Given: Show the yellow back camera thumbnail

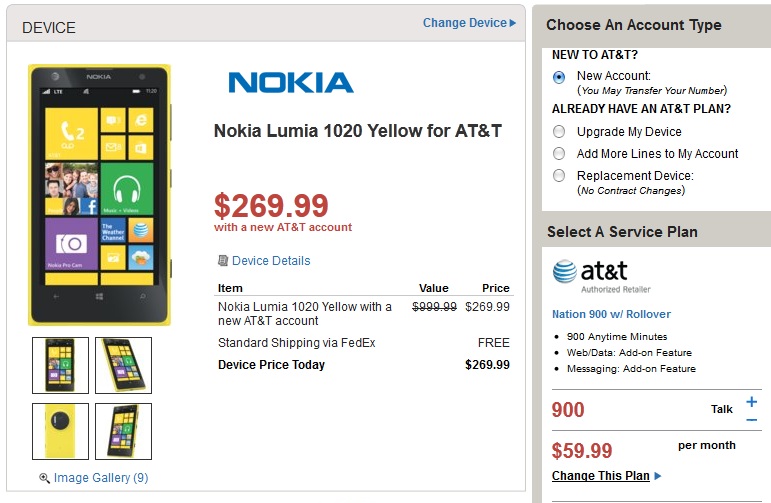Looking at the screenshot, I should [60, 431].
